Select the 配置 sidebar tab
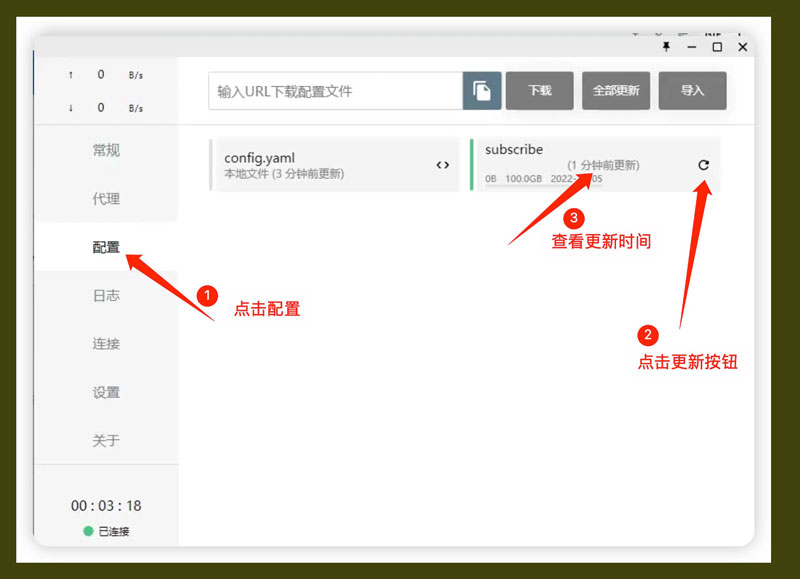This screenshot has width=800, height=579. pos(106,247)
